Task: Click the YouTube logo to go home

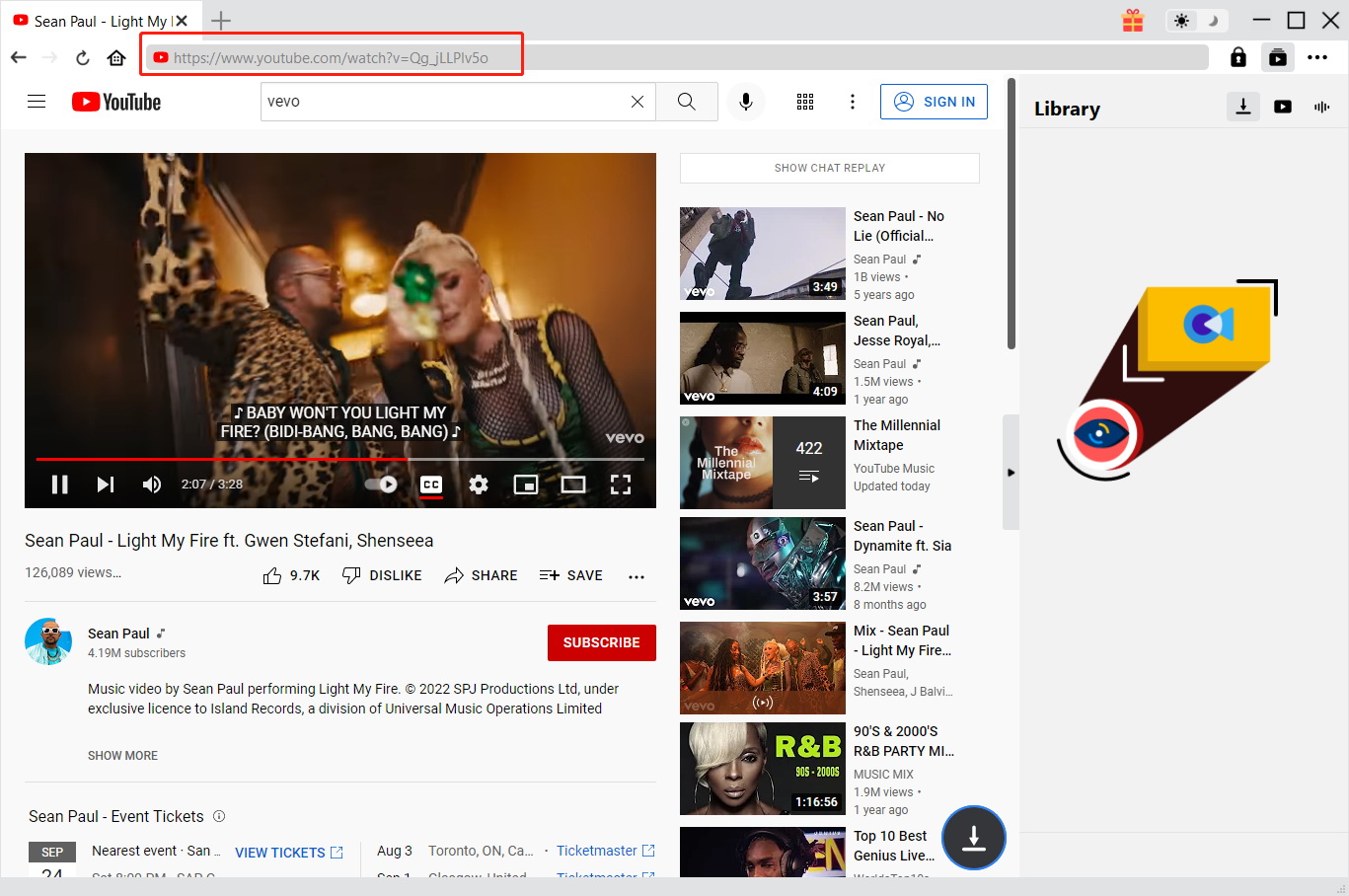Action: [115, 102]
